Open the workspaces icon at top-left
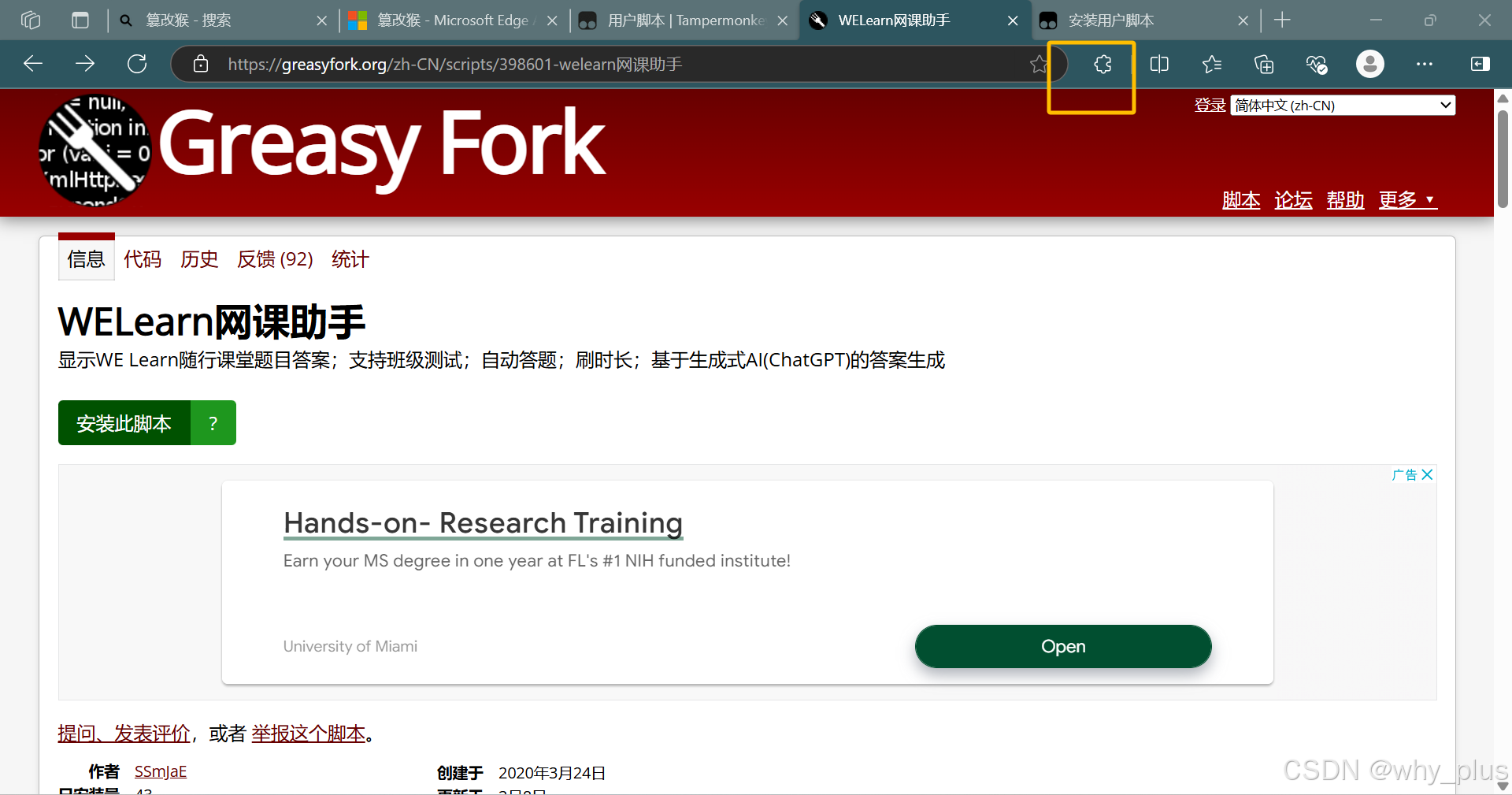 pyautogui.click(x=31, y=20)
